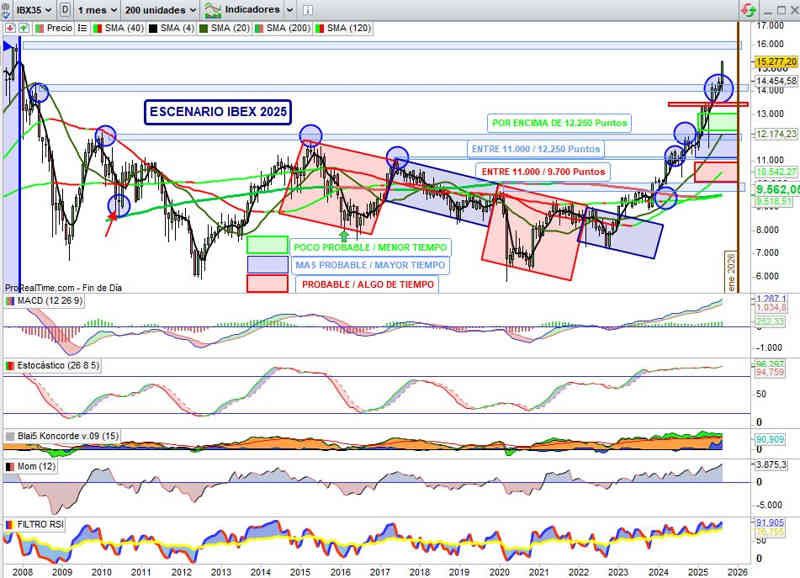Image resolution: width=800 pixels, height=578 pixels.
Task: Click the Koncorde value 90,909
Action: click(770, 439)
